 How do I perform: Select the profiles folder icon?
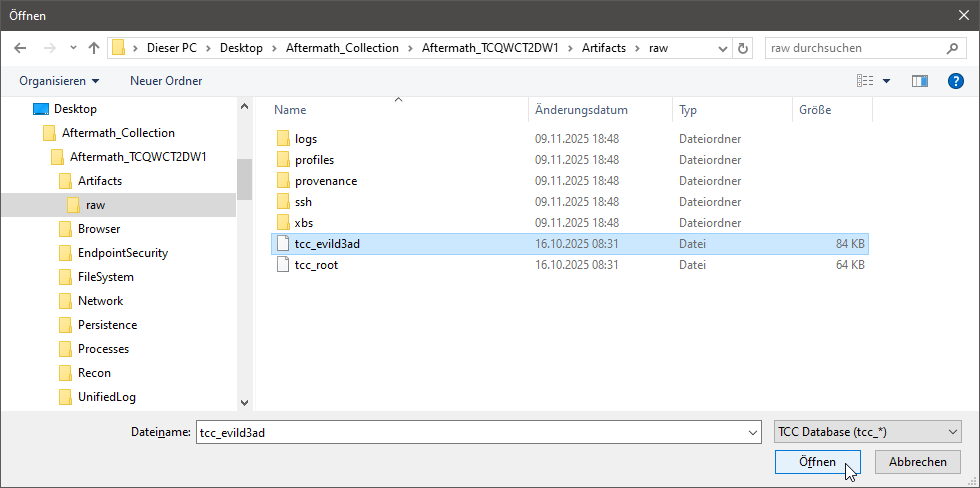283,160
